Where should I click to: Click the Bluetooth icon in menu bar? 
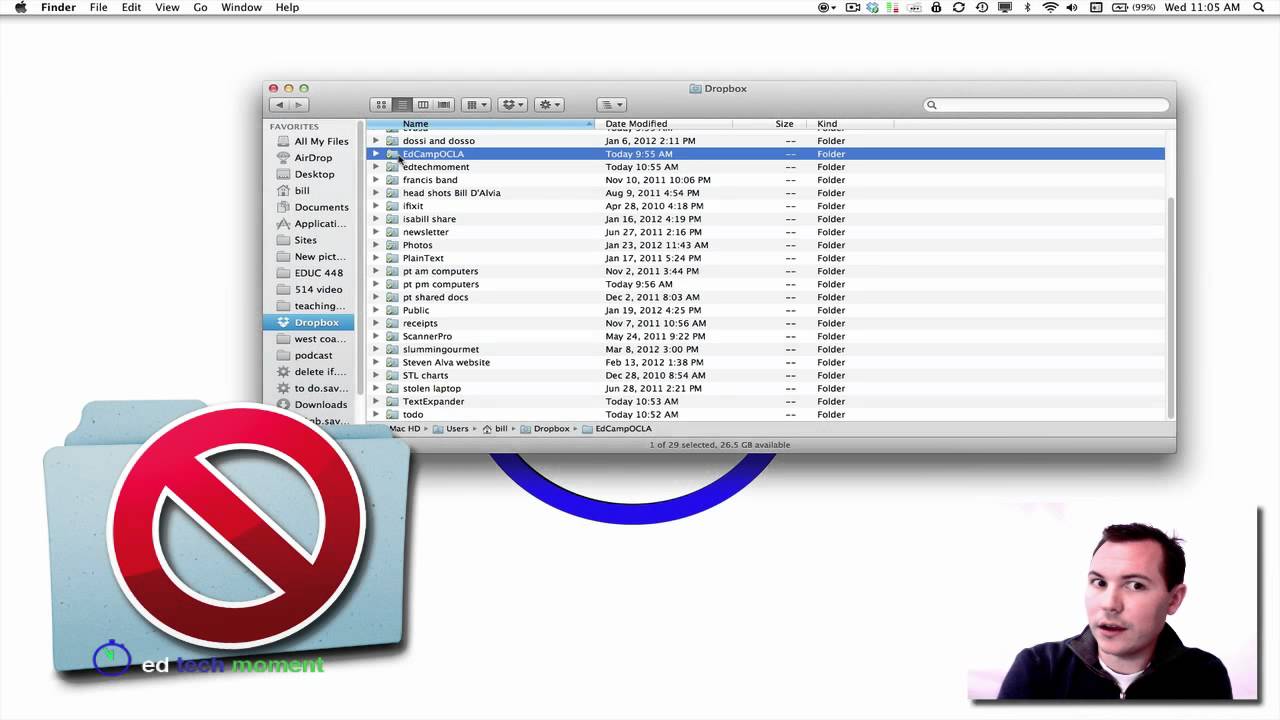[x=1028, y=8]
